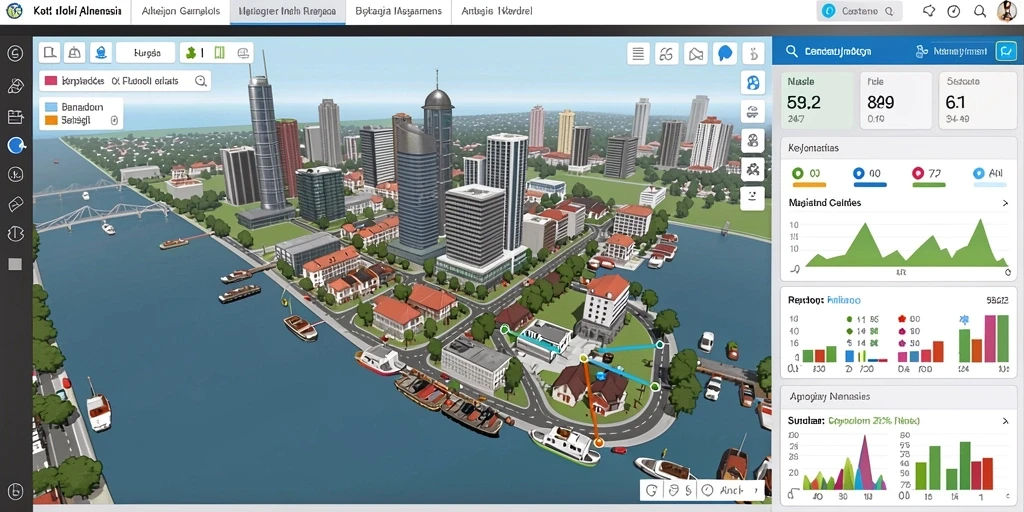Image resolution: width=1024 pixels, height=512 pixels.
Task: Toggle the light blue radio indicator All
Action: coord(978,173)
